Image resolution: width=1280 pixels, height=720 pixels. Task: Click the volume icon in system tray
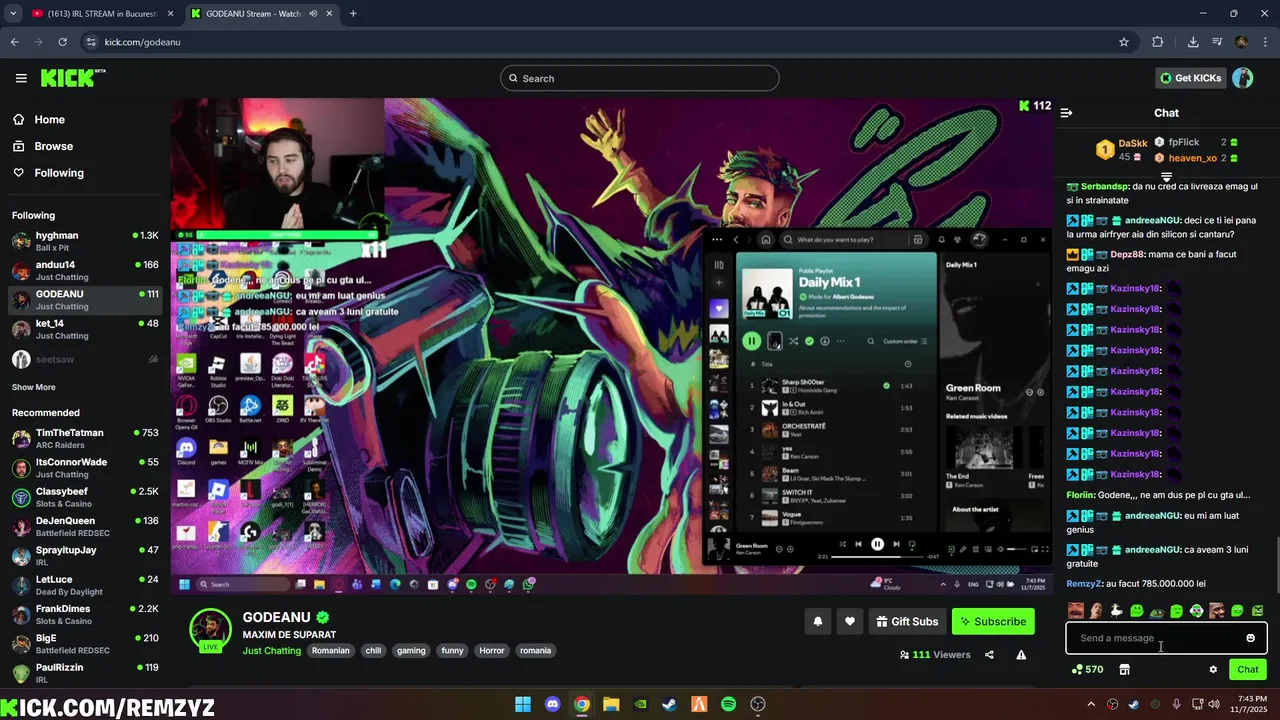(1212, 704)
